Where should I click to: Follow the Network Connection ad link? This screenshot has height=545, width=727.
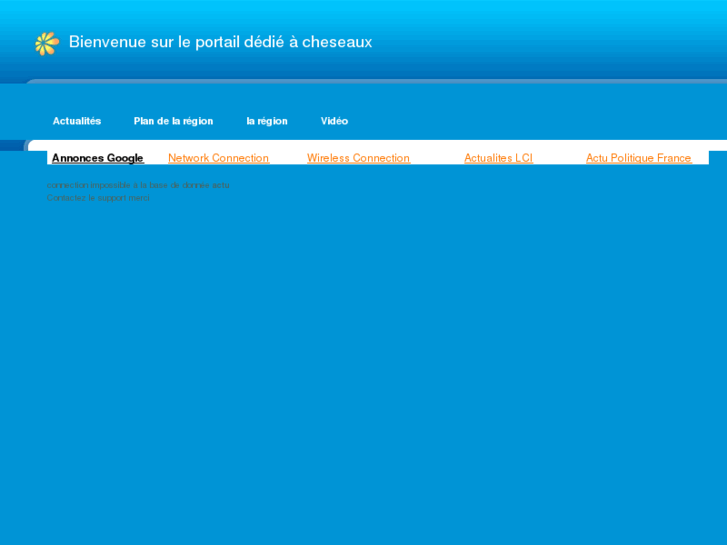click(218, 158)
